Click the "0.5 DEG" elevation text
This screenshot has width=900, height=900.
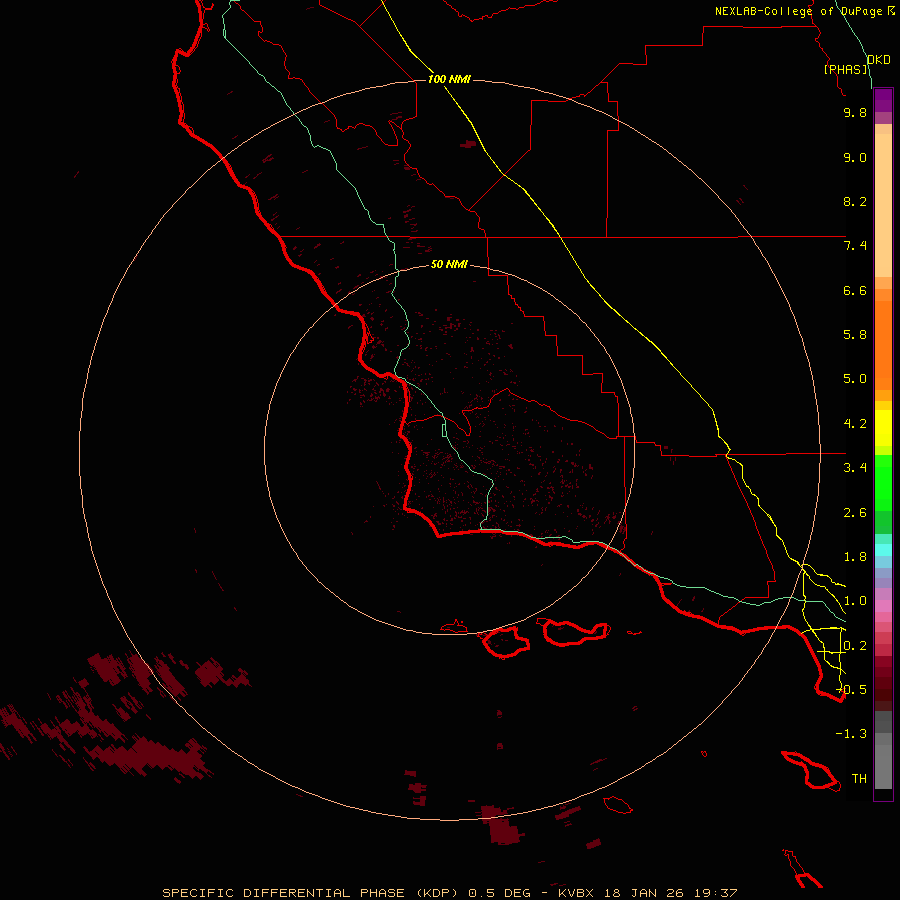(499, 893)
